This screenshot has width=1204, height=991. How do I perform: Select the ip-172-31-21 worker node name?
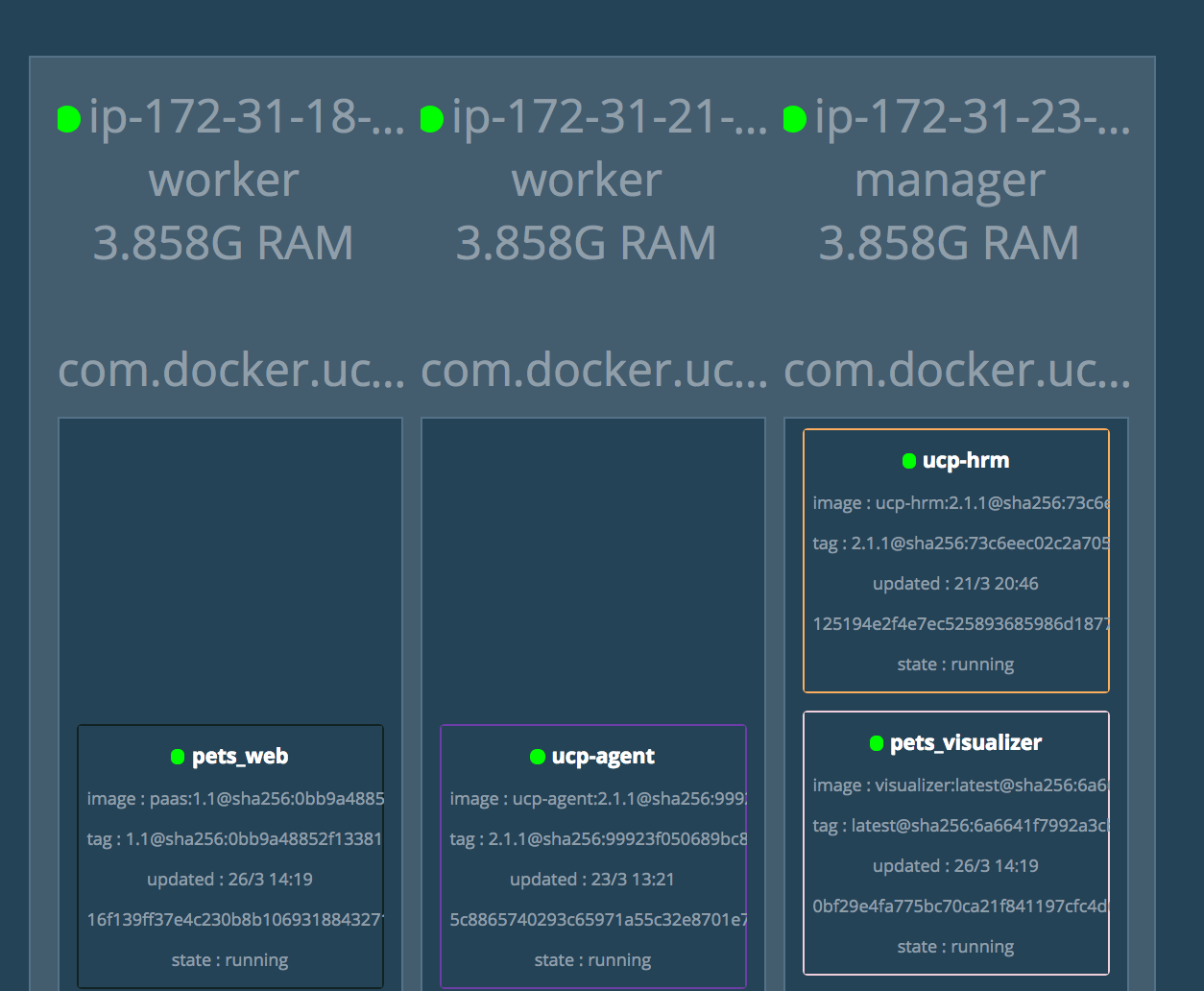click(x=609, y=118)
